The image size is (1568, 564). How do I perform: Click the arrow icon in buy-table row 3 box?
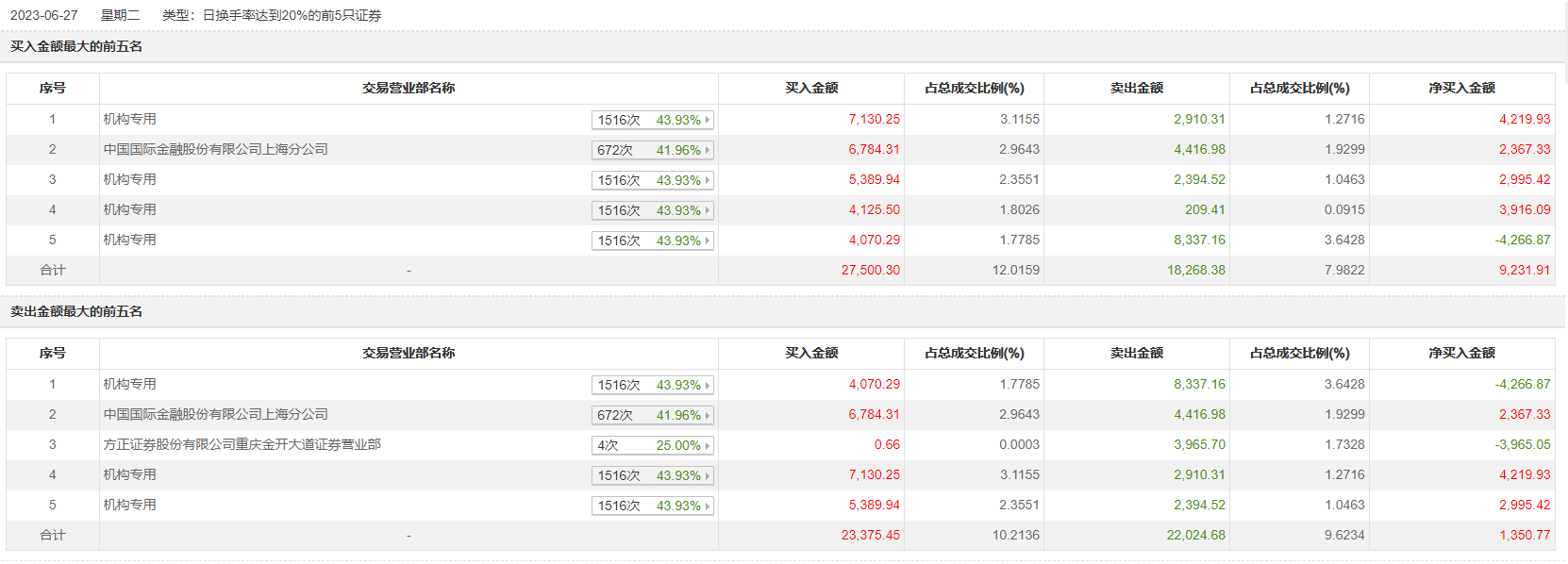(708, 180)
